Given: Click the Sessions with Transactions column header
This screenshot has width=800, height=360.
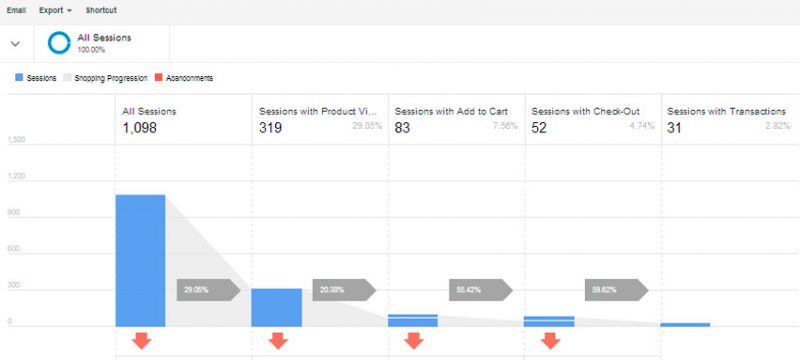Looking at the screenshot, I should pos(727,111).
